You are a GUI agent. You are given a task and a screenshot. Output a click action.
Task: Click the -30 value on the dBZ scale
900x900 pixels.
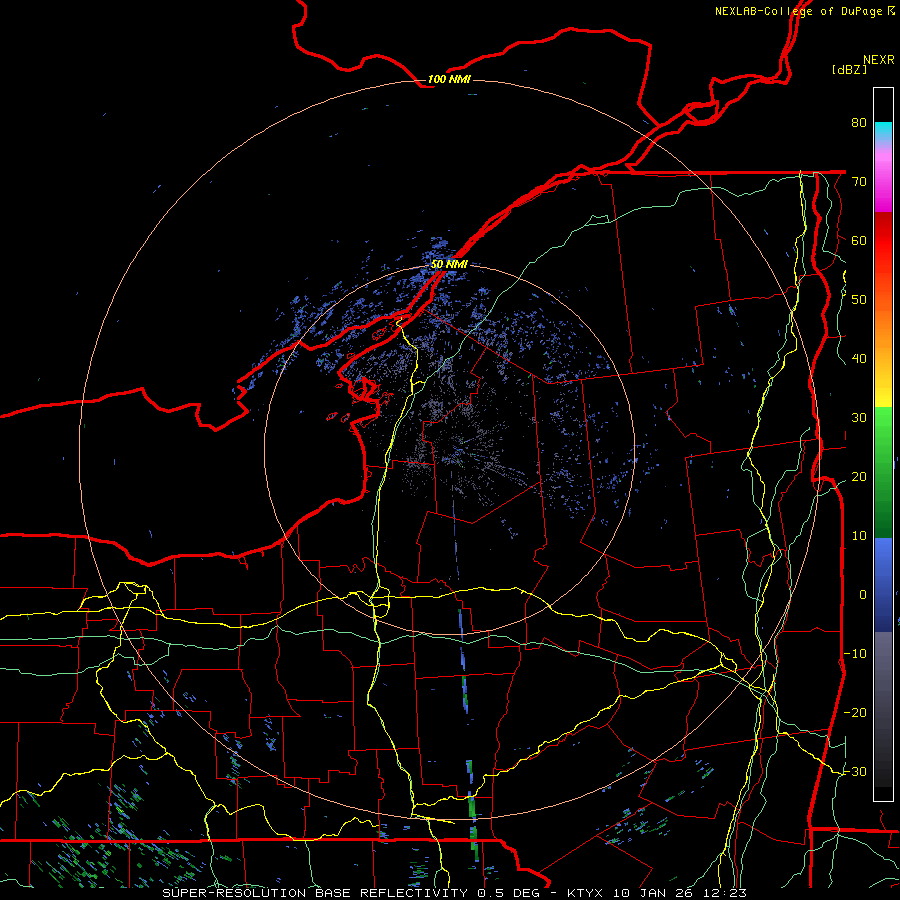tap(855, 771)
